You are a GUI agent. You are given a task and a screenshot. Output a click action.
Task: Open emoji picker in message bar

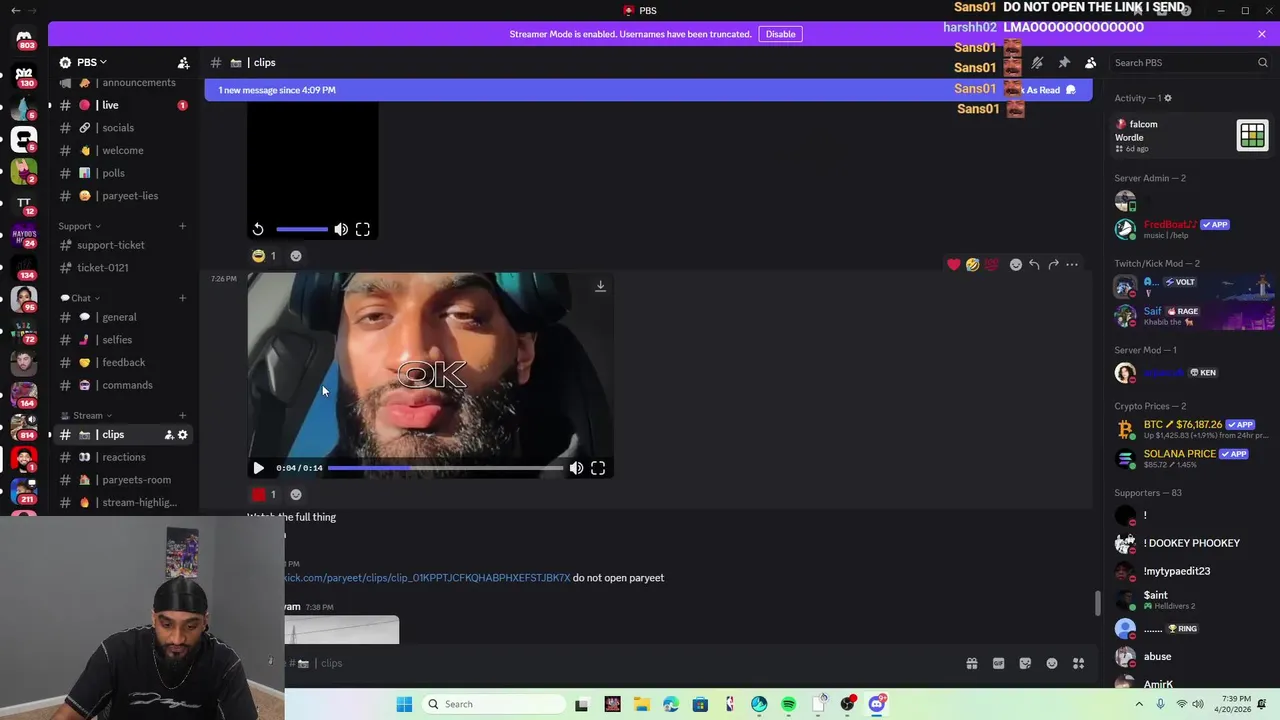[1052, 663]
